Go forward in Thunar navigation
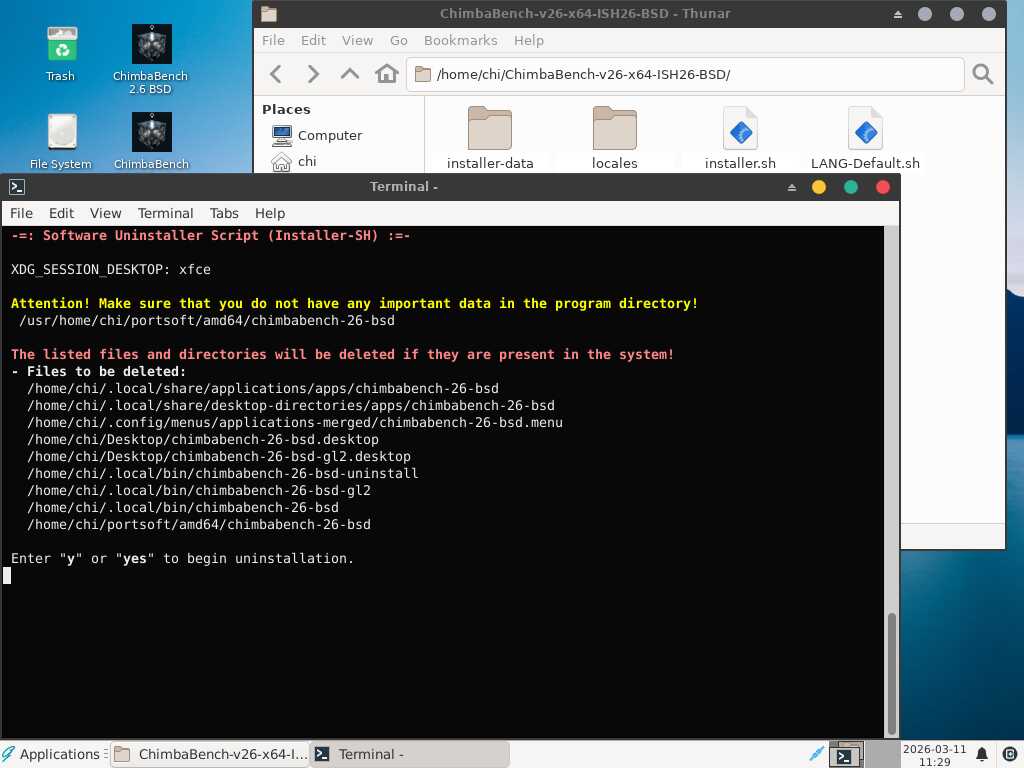The height and width of the screenshot is (768, 1024). click(313, 74)
